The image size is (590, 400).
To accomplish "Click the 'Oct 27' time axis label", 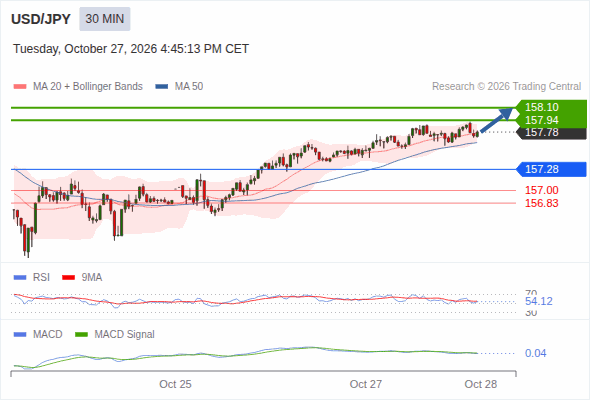I will tap(366, 384).
